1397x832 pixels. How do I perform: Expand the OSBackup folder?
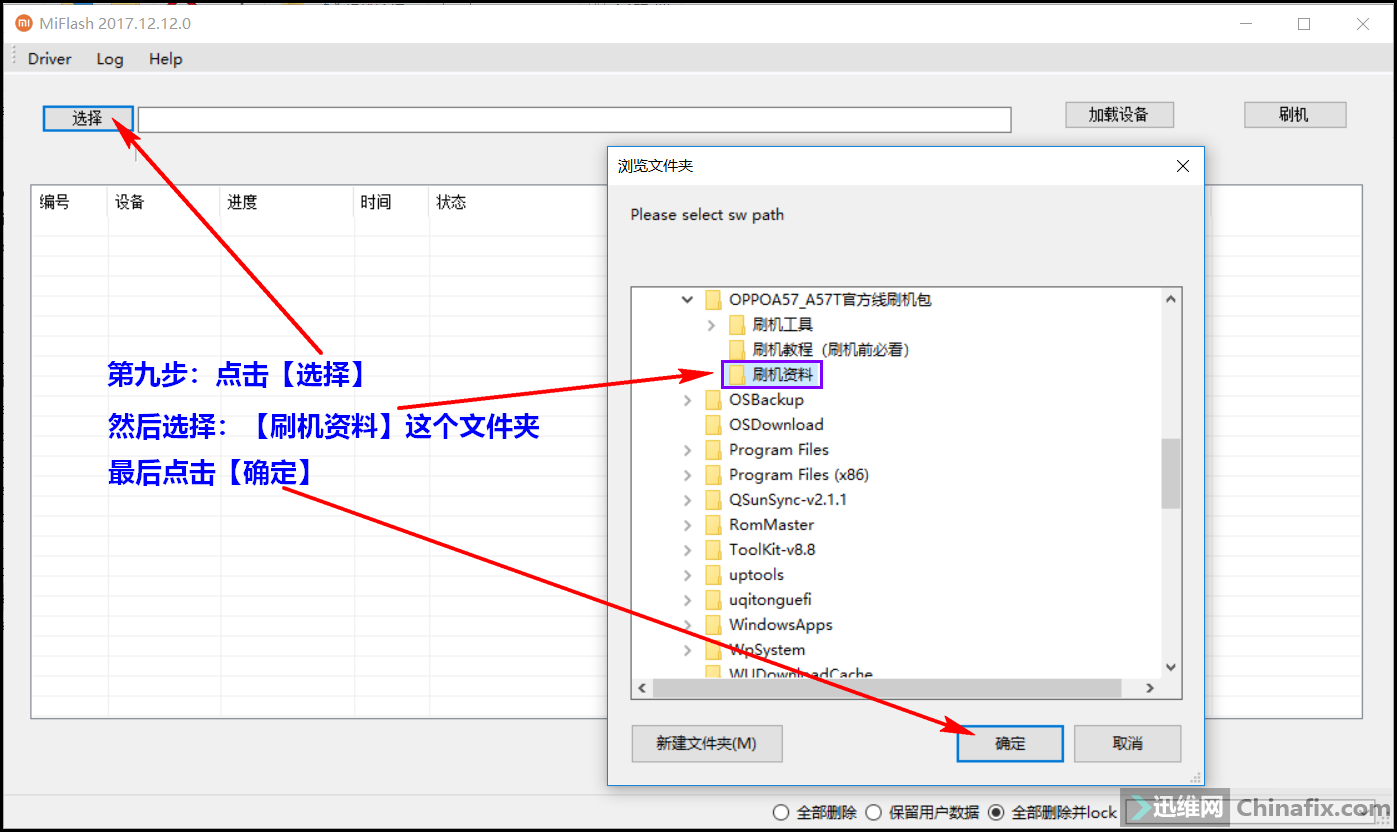(x=687, y=400)
